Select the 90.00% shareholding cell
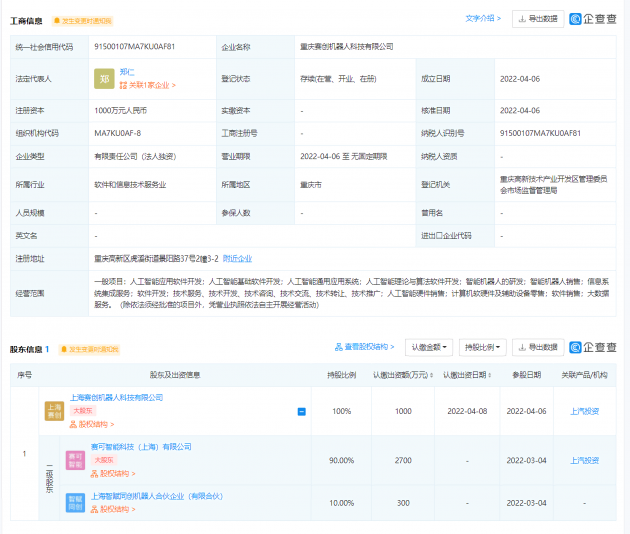This screenshot has width=630, height=534. (x=342, y=460)
